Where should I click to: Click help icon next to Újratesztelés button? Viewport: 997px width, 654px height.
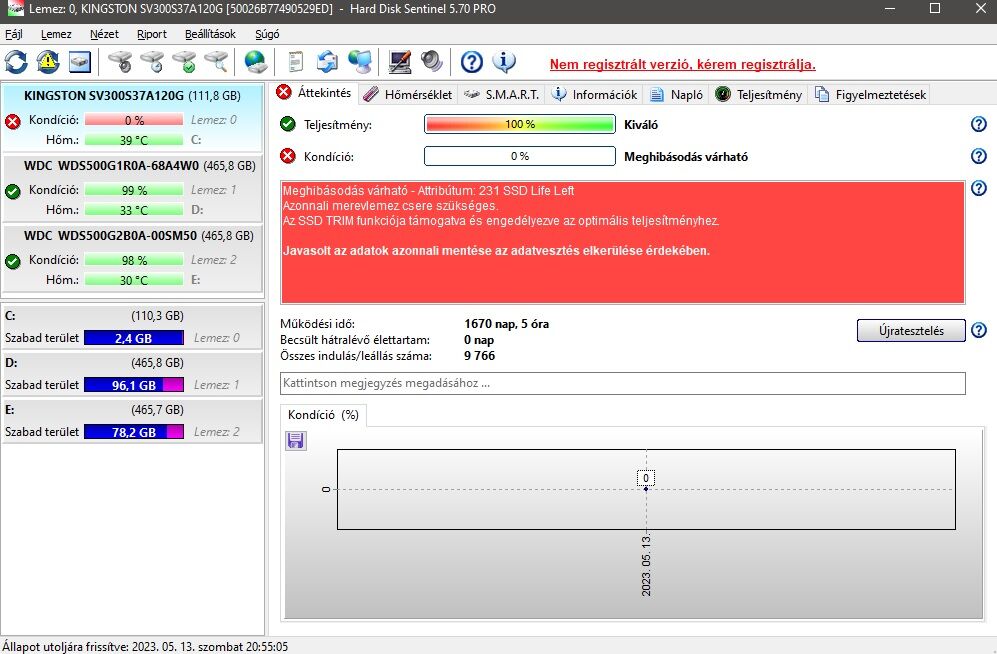click(x=979, y=330)
